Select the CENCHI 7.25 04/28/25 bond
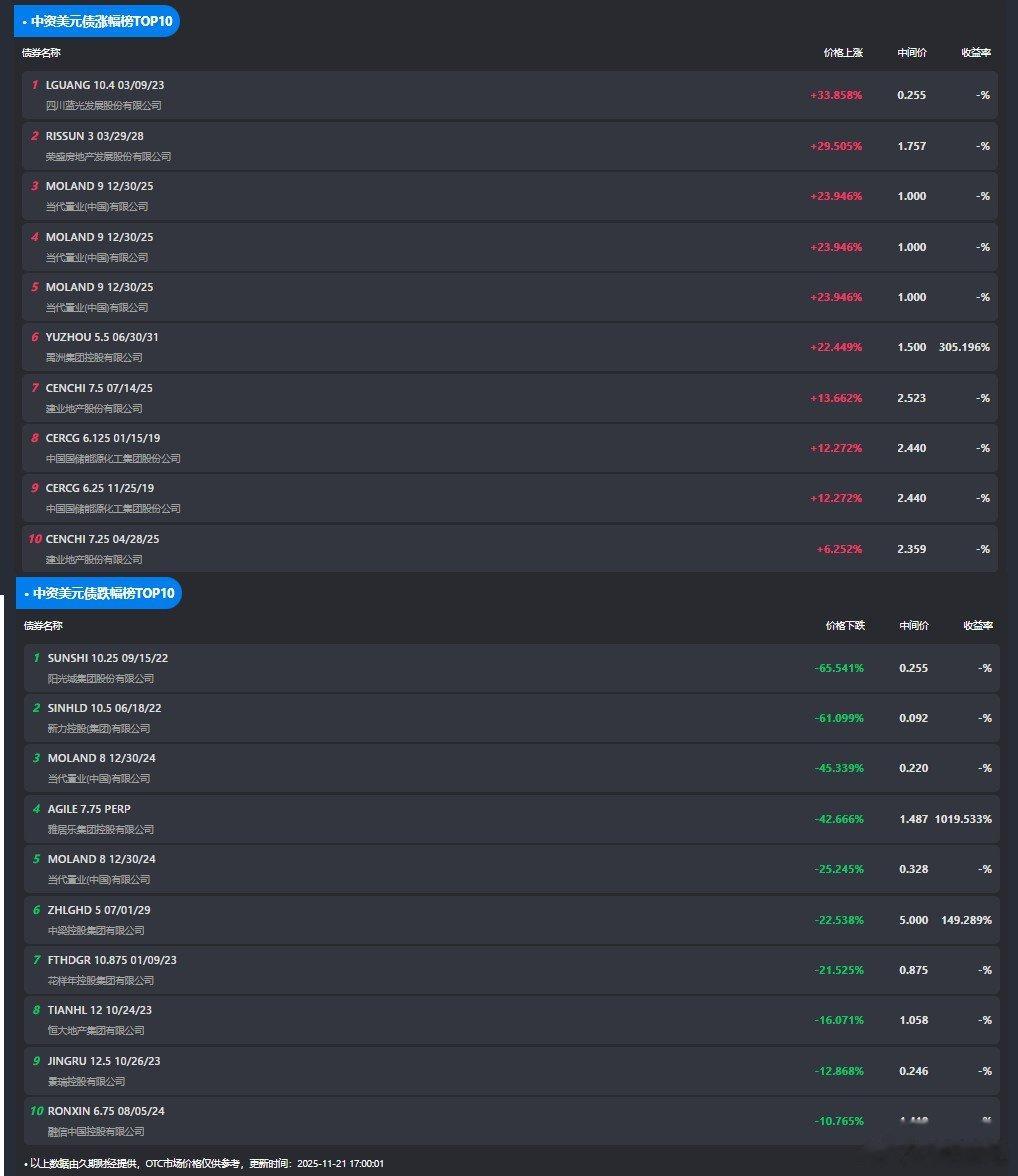1018x1176 pixels. click(x=102, y=539)
